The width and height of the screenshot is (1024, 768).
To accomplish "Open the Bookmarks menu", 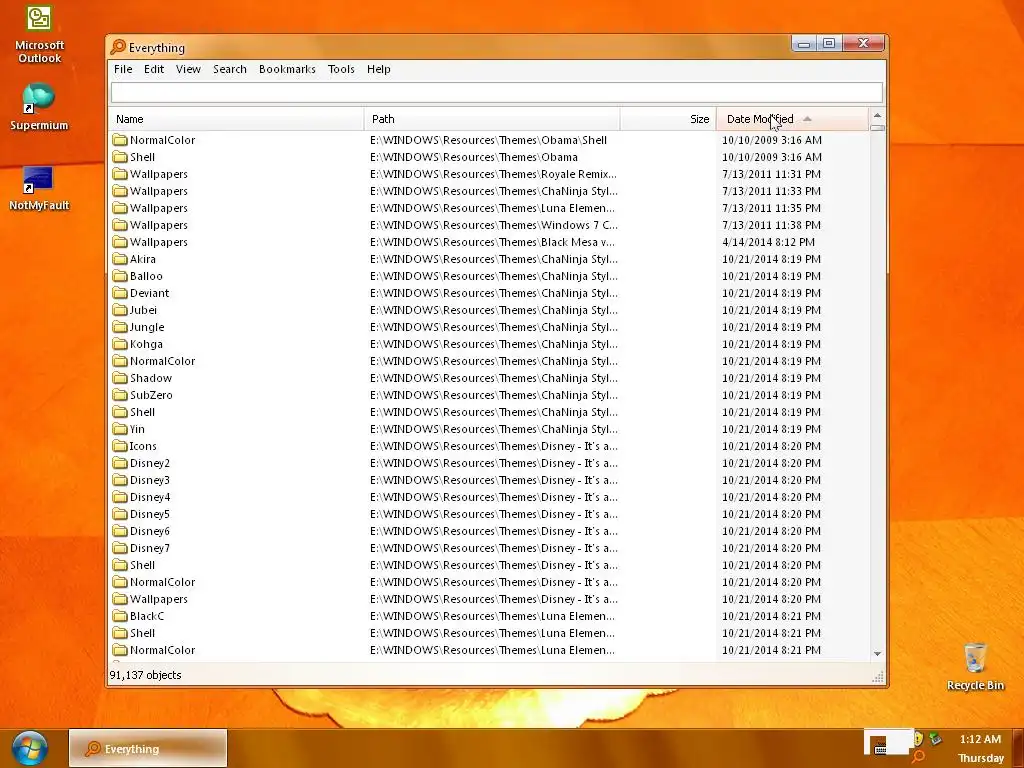I will (x=287, y=69).
